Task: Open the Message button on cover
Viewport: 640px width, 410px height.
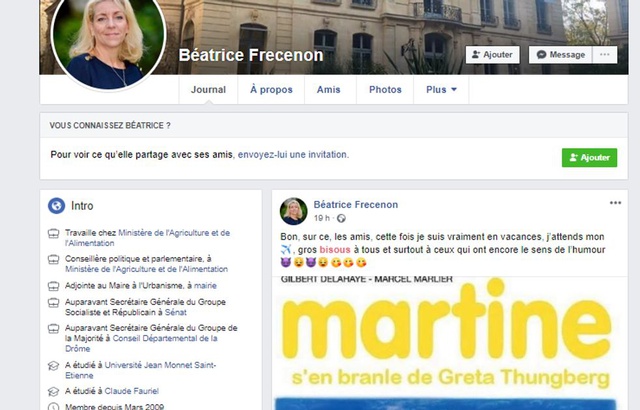Action: (560, 55)
